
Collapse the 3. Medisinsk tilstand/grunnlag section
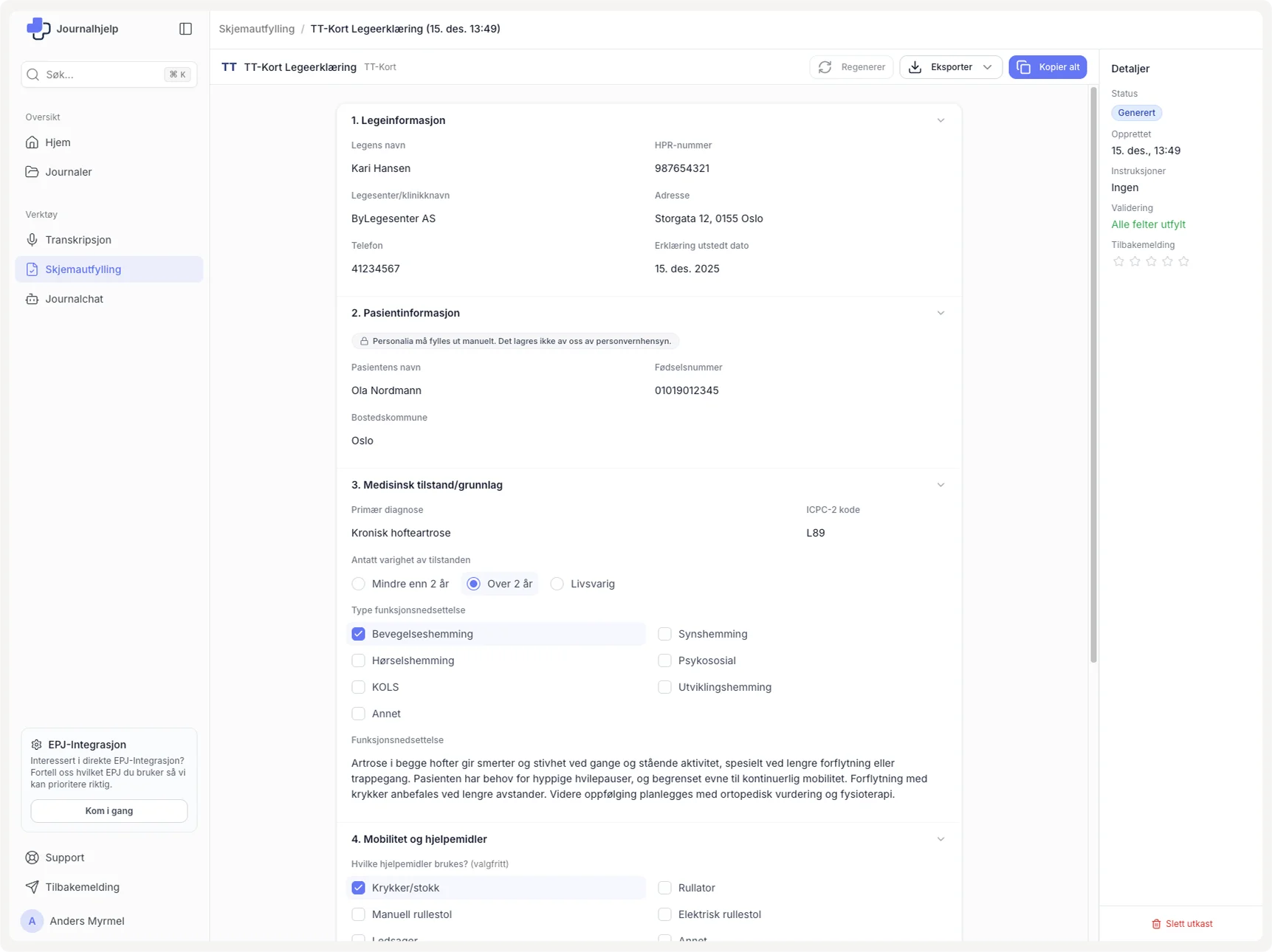941,485
